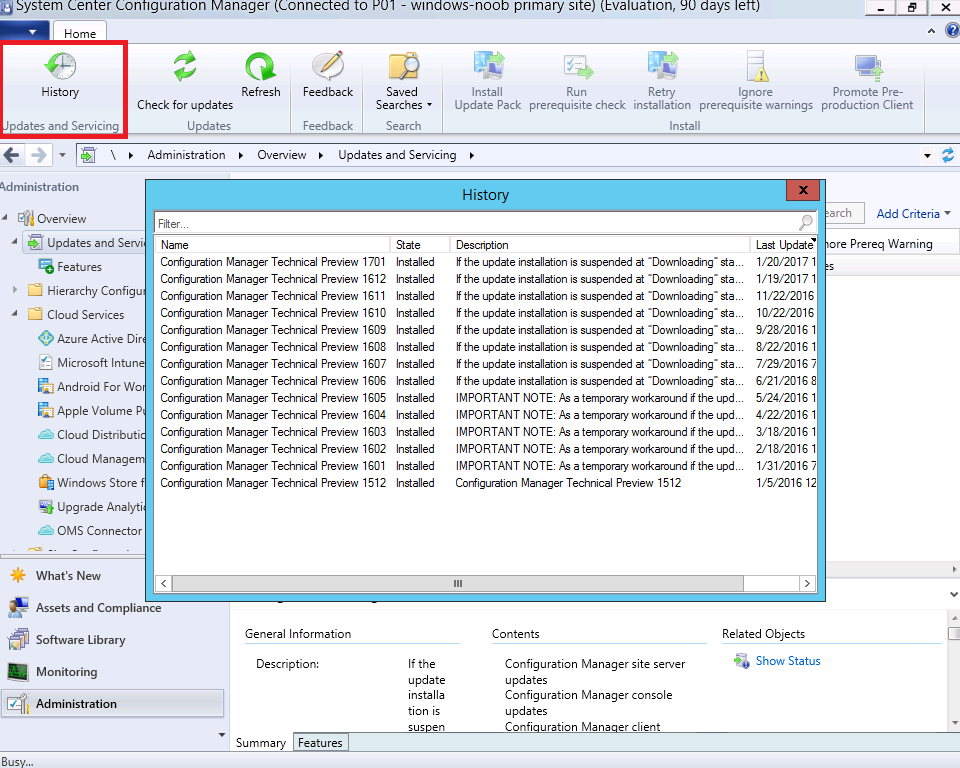The width and height of the screenshot is (960, 768).
Task: Open Feedback pencil icon
Action: coord(328,66)
